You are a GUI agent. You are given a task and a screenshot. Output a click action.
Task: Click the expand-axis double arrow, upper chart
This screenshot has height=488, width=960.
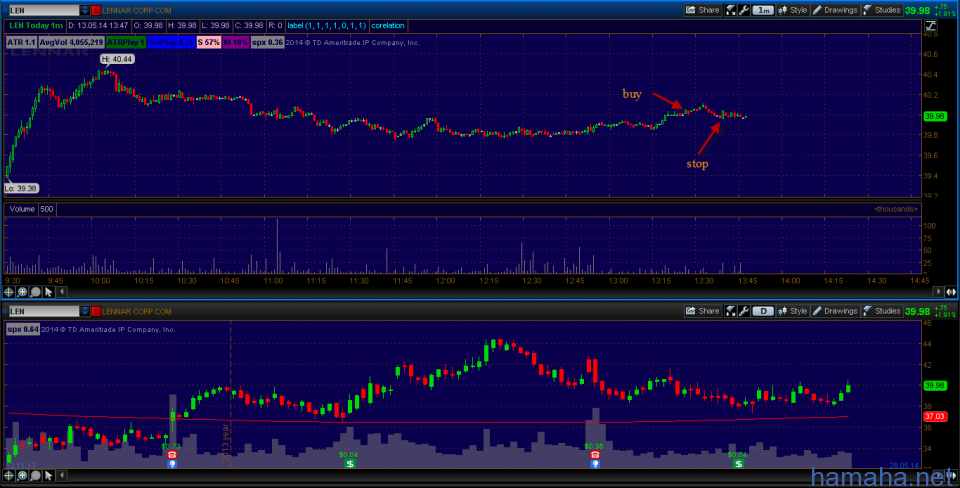tap(951, 292)
